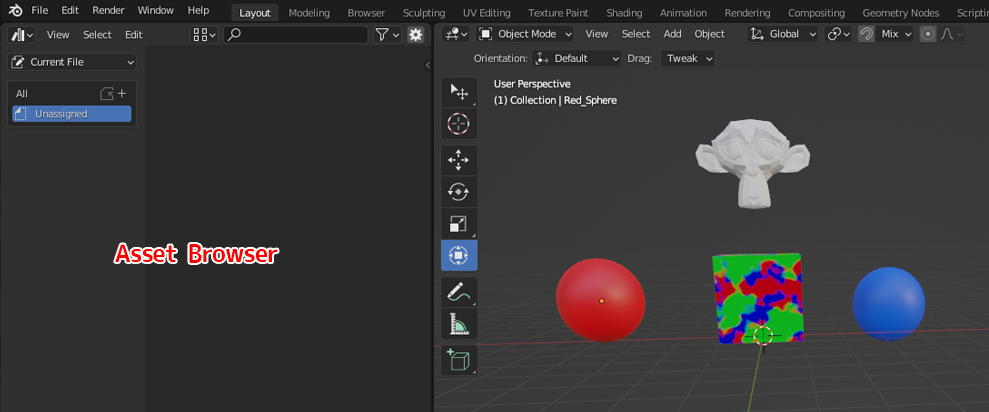Screen dimensions: 989x412
Task: Choose the Scale tool
Action: [459, 224]
